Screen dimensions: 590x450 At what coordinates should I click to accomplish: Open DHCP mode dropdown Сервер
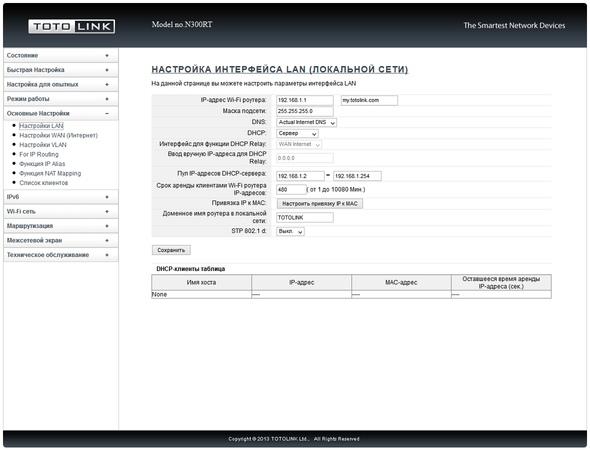(x=298, y=134)
